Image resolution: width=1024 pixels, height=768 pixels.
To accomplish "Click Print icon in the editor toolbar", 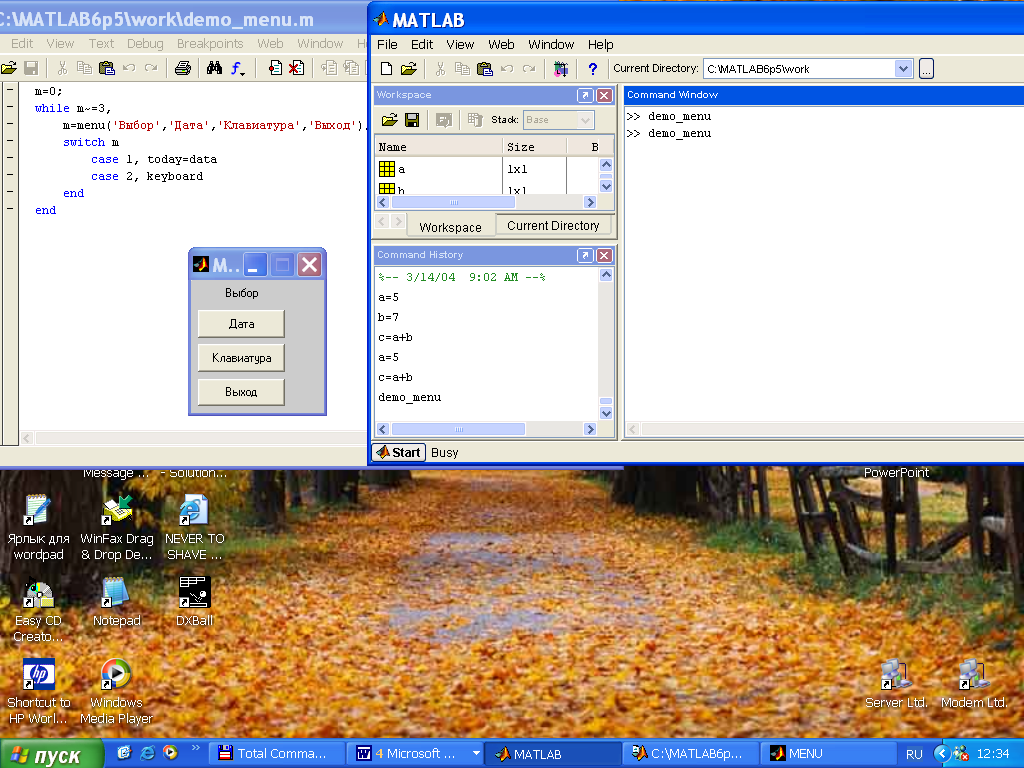I will click(x=183, y=68).
